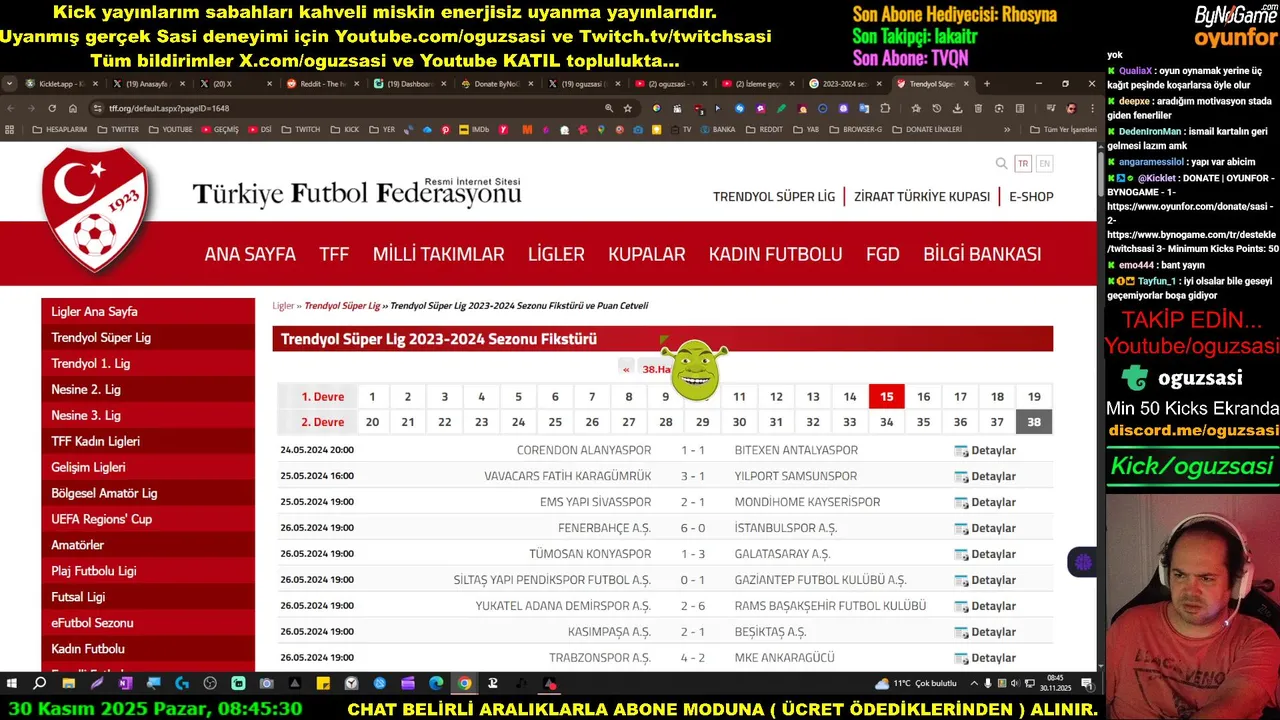
Task: Switch to the Kicklet.app browser tab
Action: [x=60, y=84]
